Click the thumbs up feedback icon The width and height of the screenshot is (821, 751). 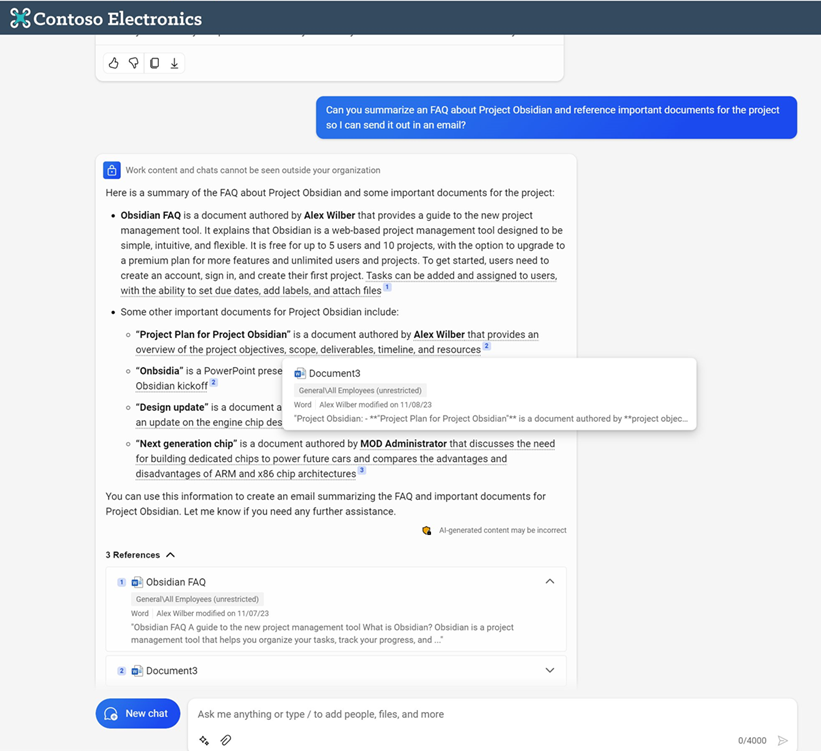[114, 63]
